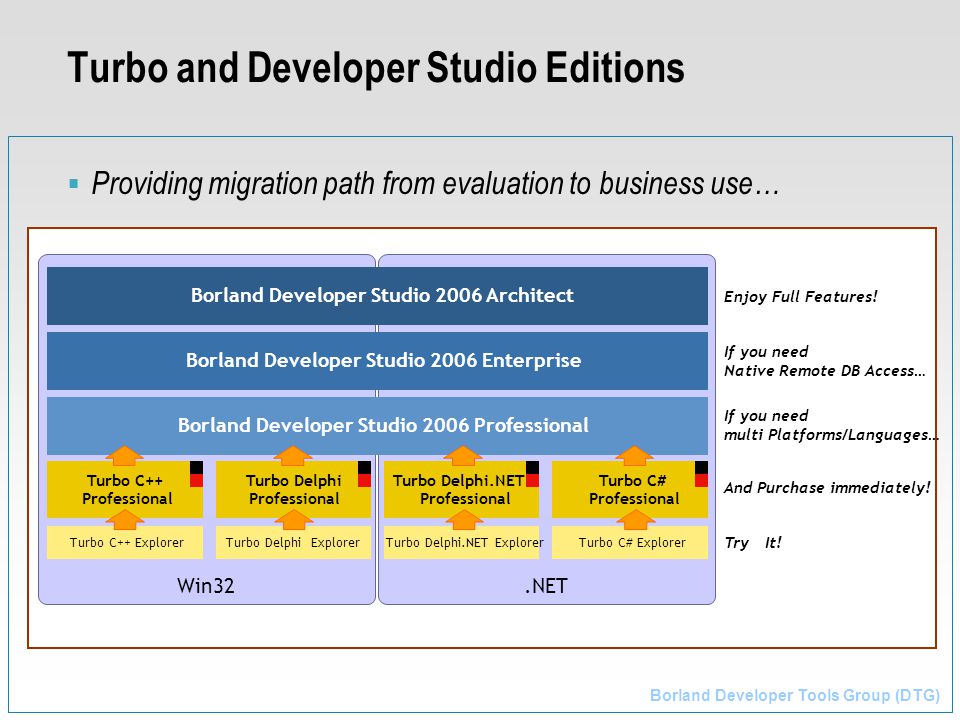Select the Turbo C# Explorer box
This screenshot has width=960, height=720.
coord(630,542)
